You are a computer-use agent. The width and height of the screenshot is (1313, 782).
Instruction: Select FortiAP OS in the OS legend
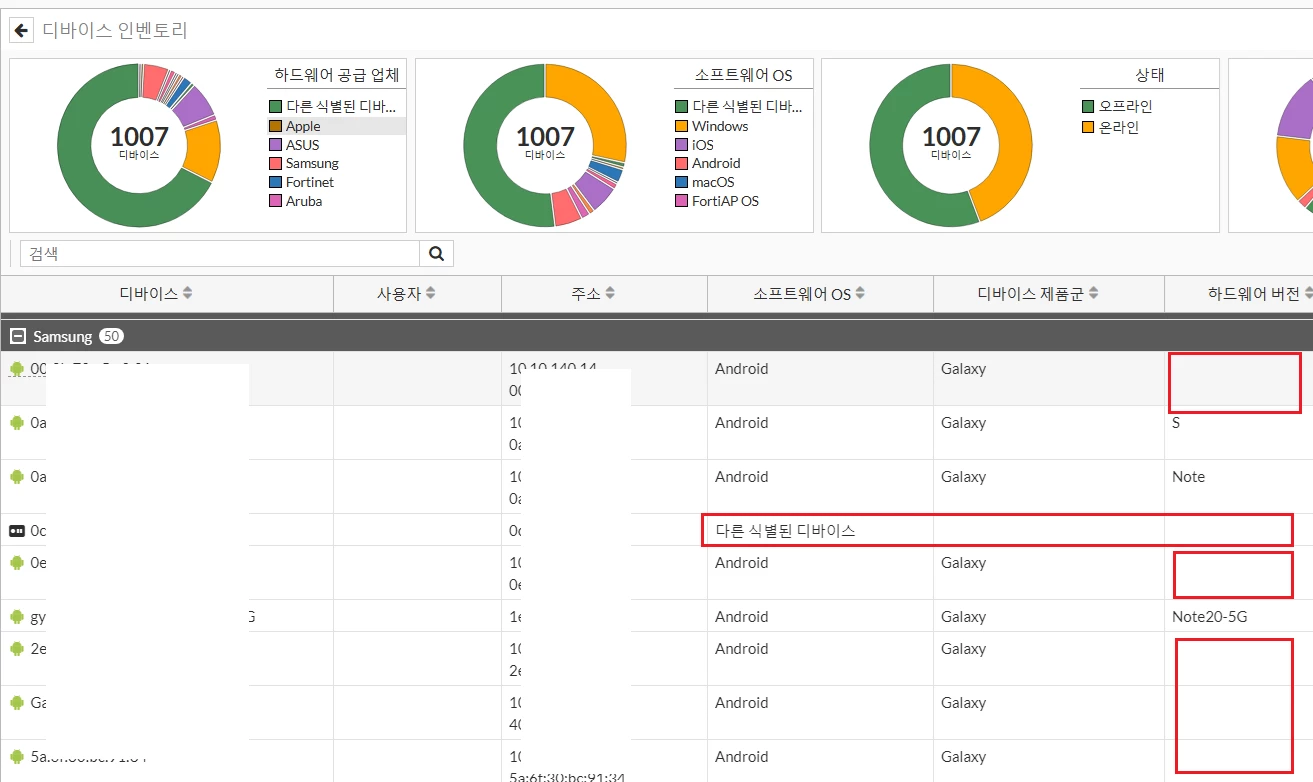pyautogui.click(x=725, y=201)
